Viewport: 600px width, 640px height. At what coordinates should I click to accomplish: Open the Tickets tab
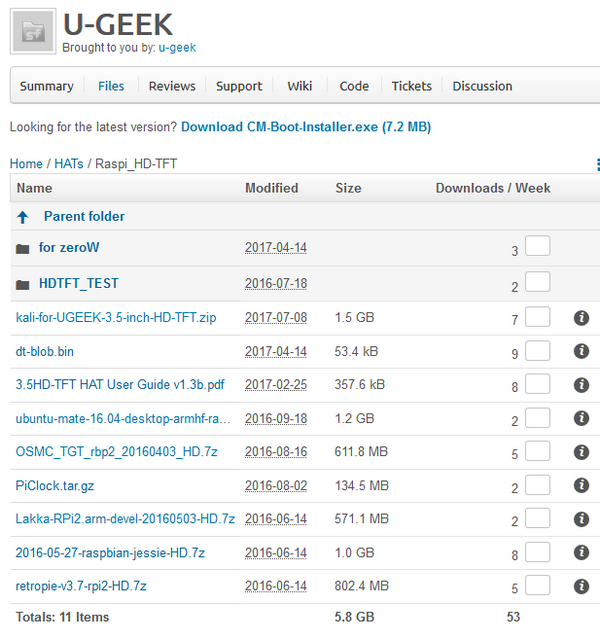(412, 86)
